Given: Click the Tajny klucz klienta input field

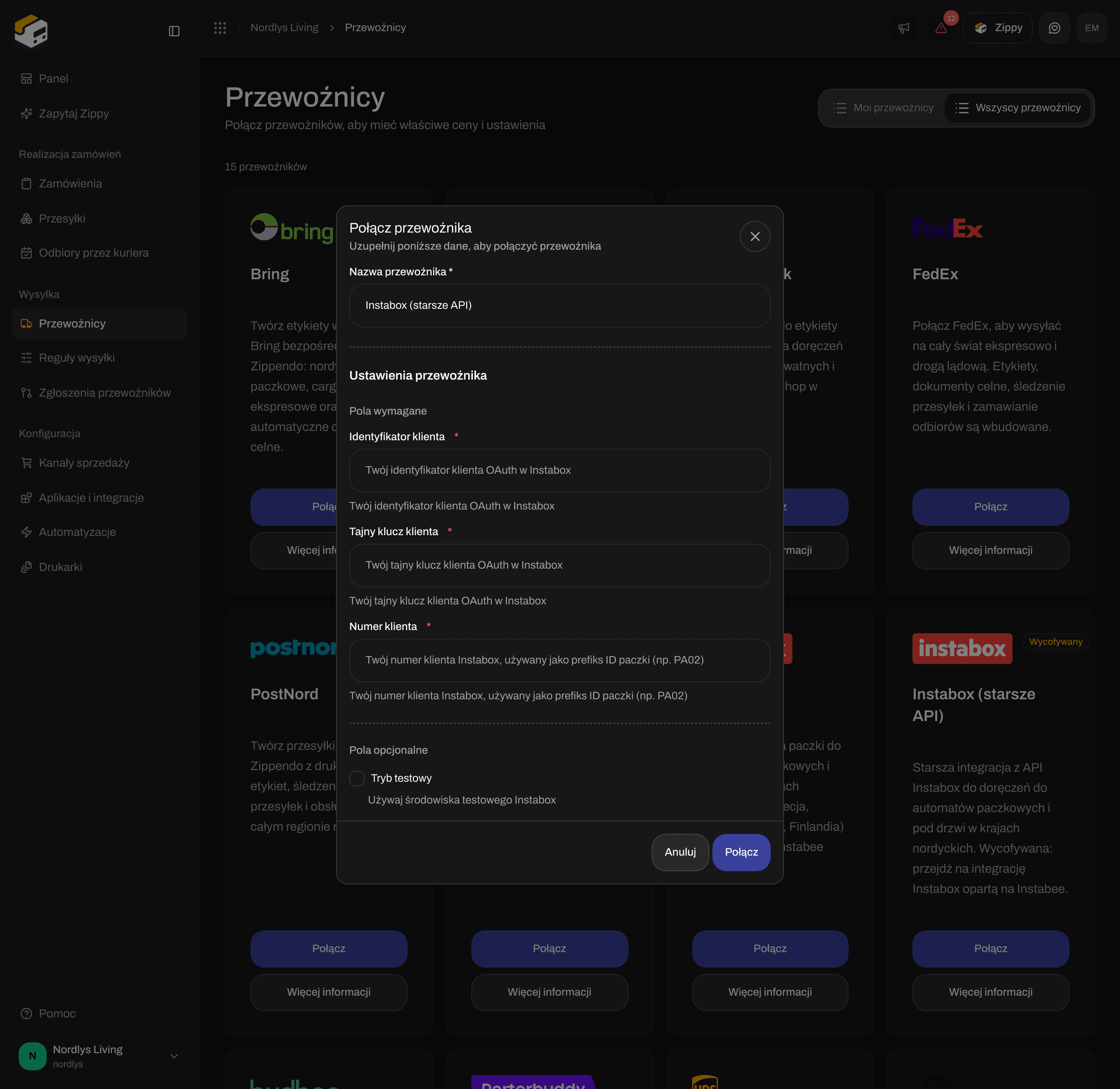Looking at the screenshot, I should (x=560, y=565).
